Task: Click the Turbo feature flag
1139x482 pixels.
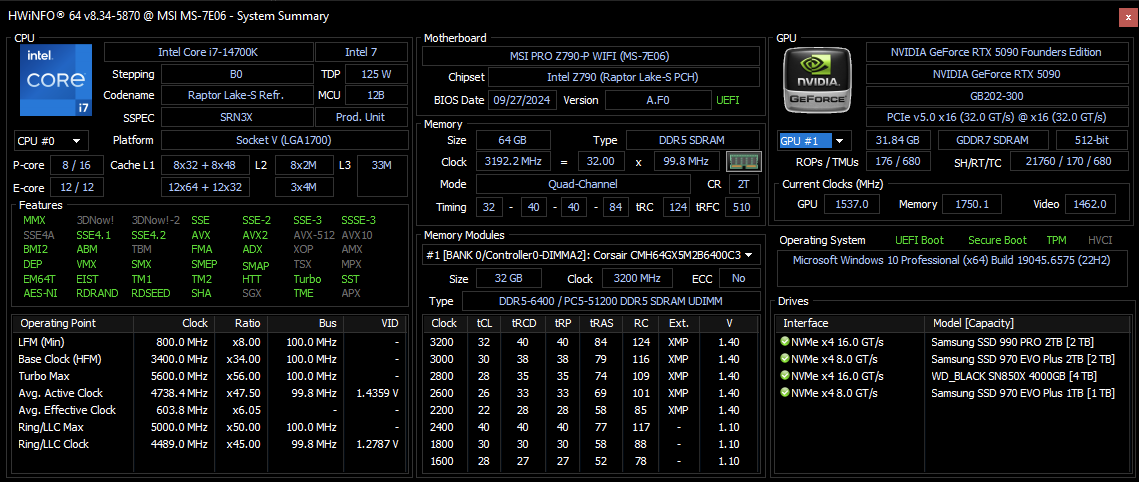Action: (307, 279)
